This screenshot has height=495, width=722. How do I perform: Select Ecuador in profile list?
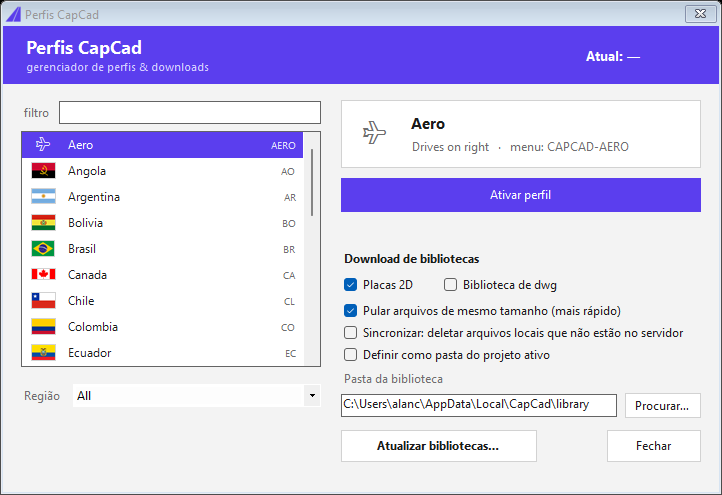click(x=162, y=353)
